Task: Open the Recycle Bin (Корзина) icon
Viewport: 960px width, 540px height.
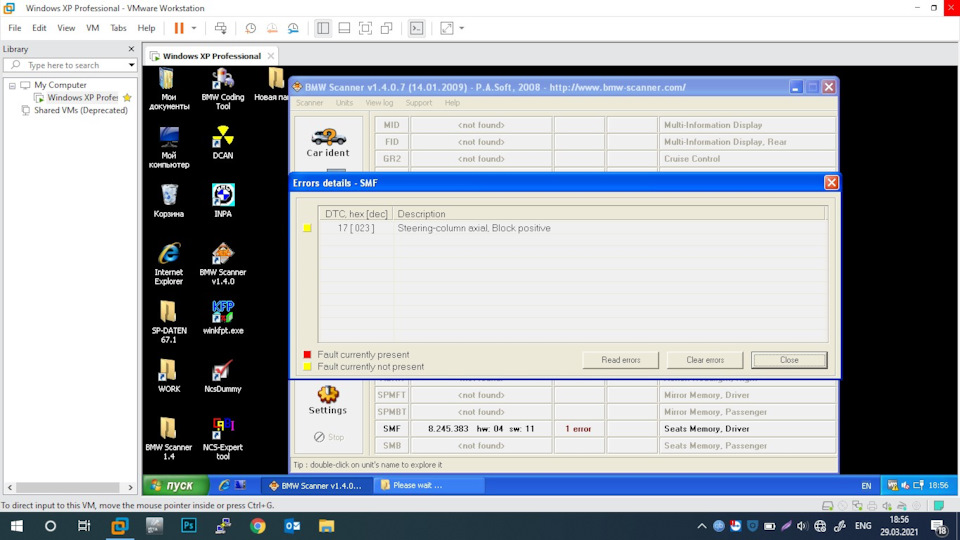Action: [168, 201]
